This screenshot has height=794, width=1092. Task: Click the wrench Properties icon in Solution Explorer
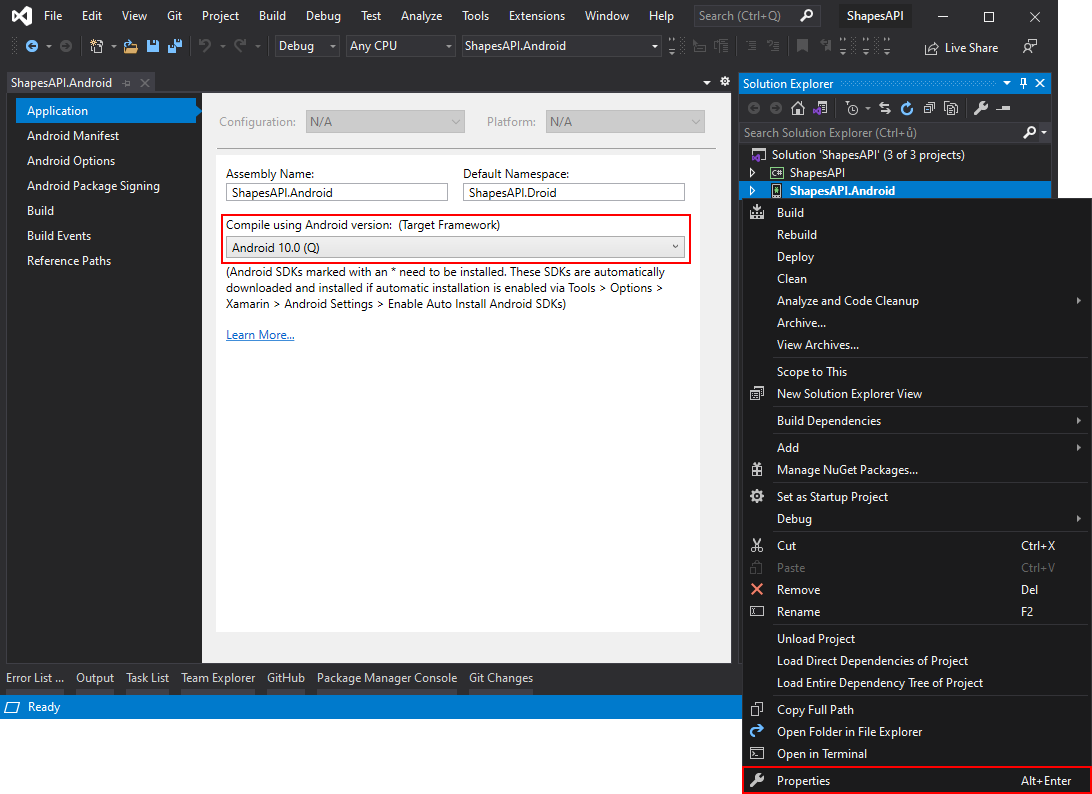981,108
